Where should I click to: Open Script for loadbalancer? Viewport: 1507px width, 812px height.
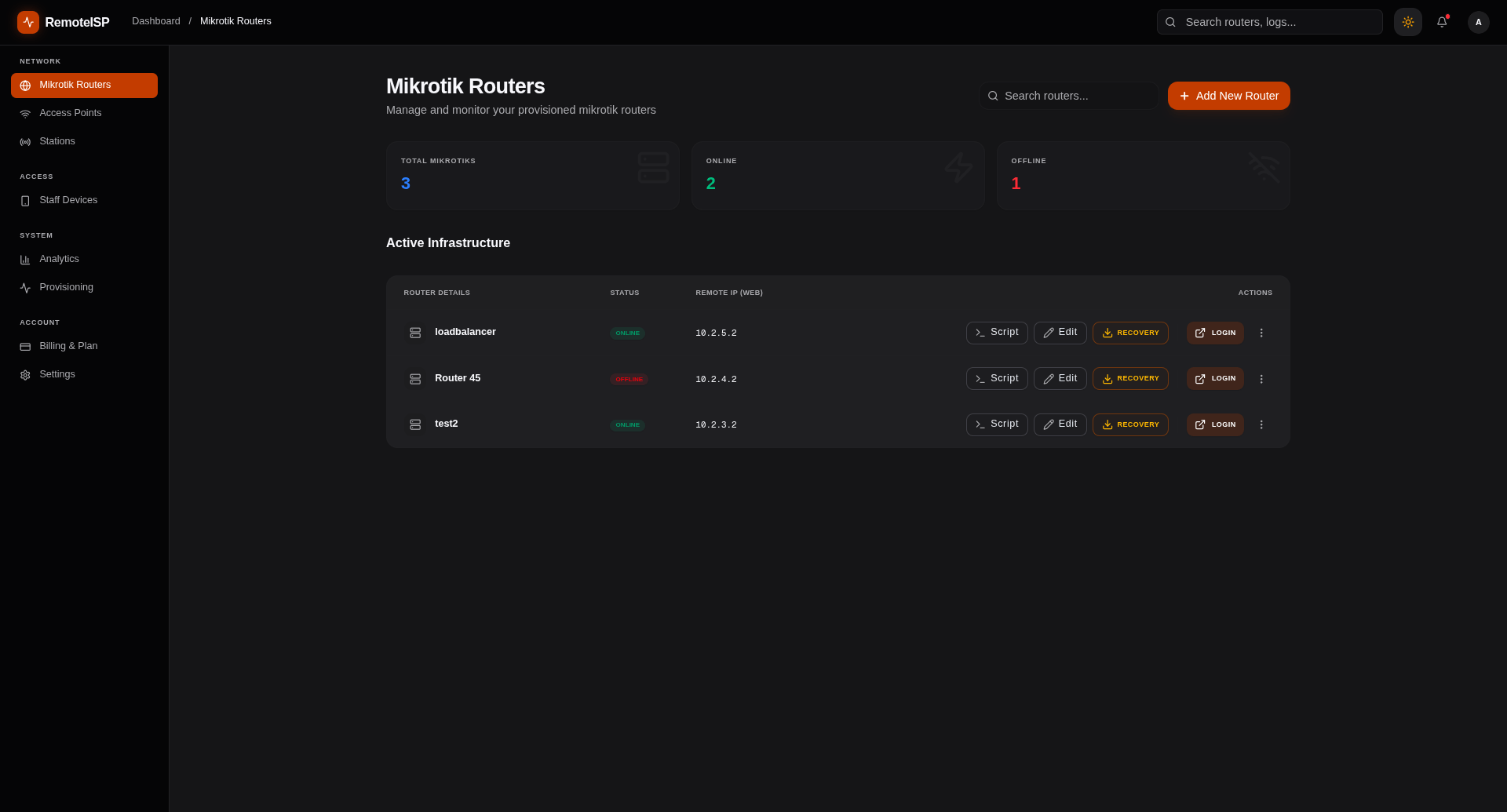997,333
